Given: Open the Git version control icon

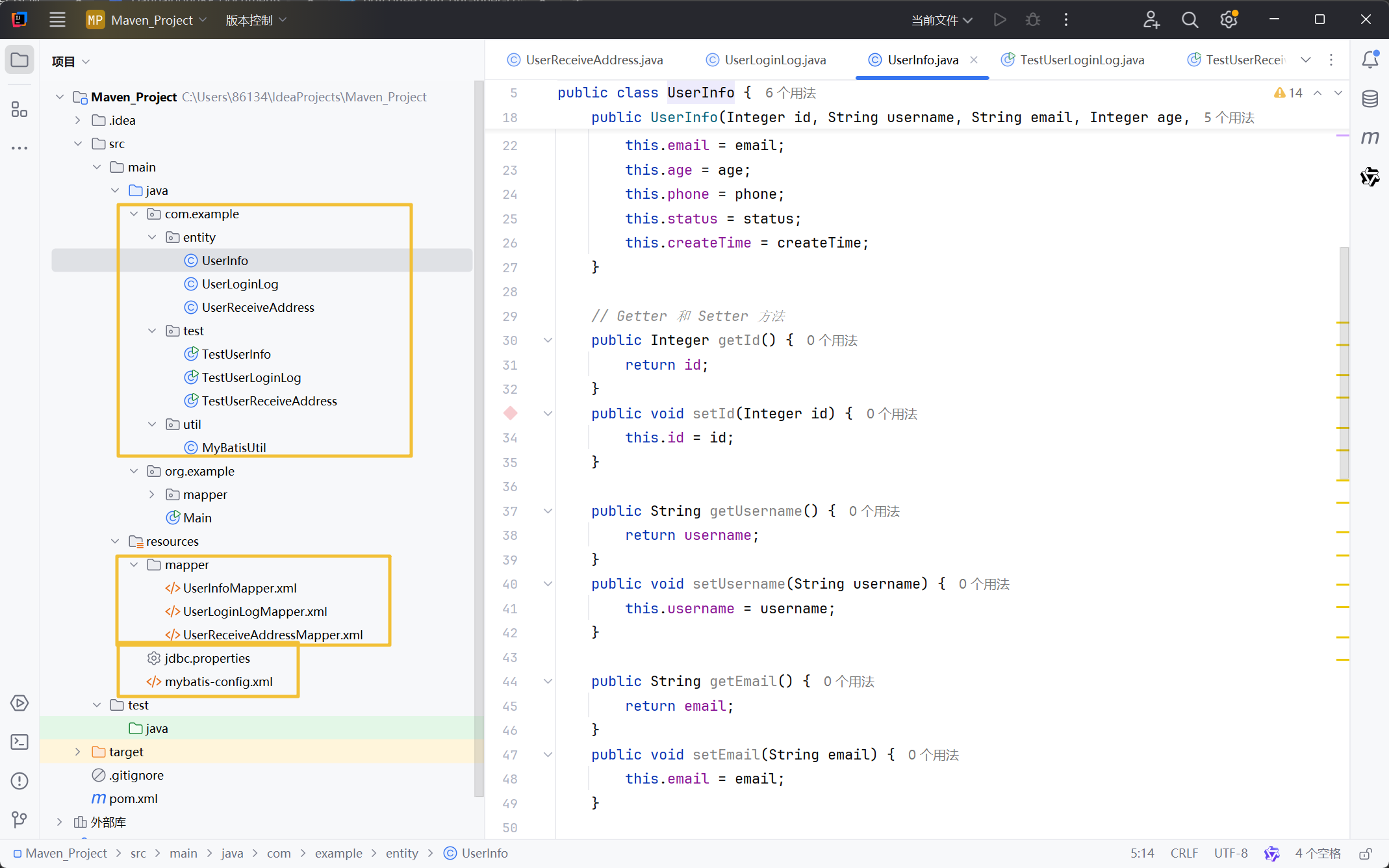Looking at the screenshot, I should (x=19, y=820).
